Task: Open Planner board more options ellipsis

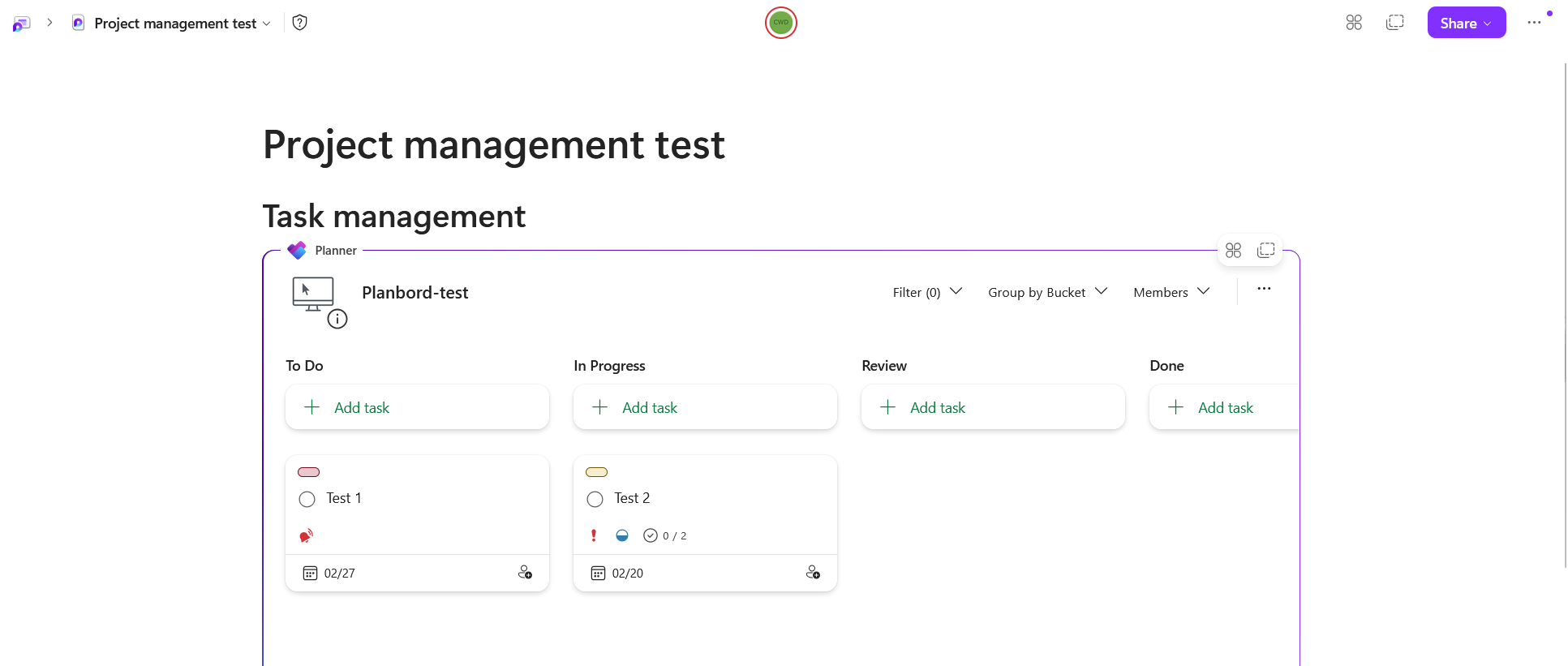Action: (x=1264, y=289)
